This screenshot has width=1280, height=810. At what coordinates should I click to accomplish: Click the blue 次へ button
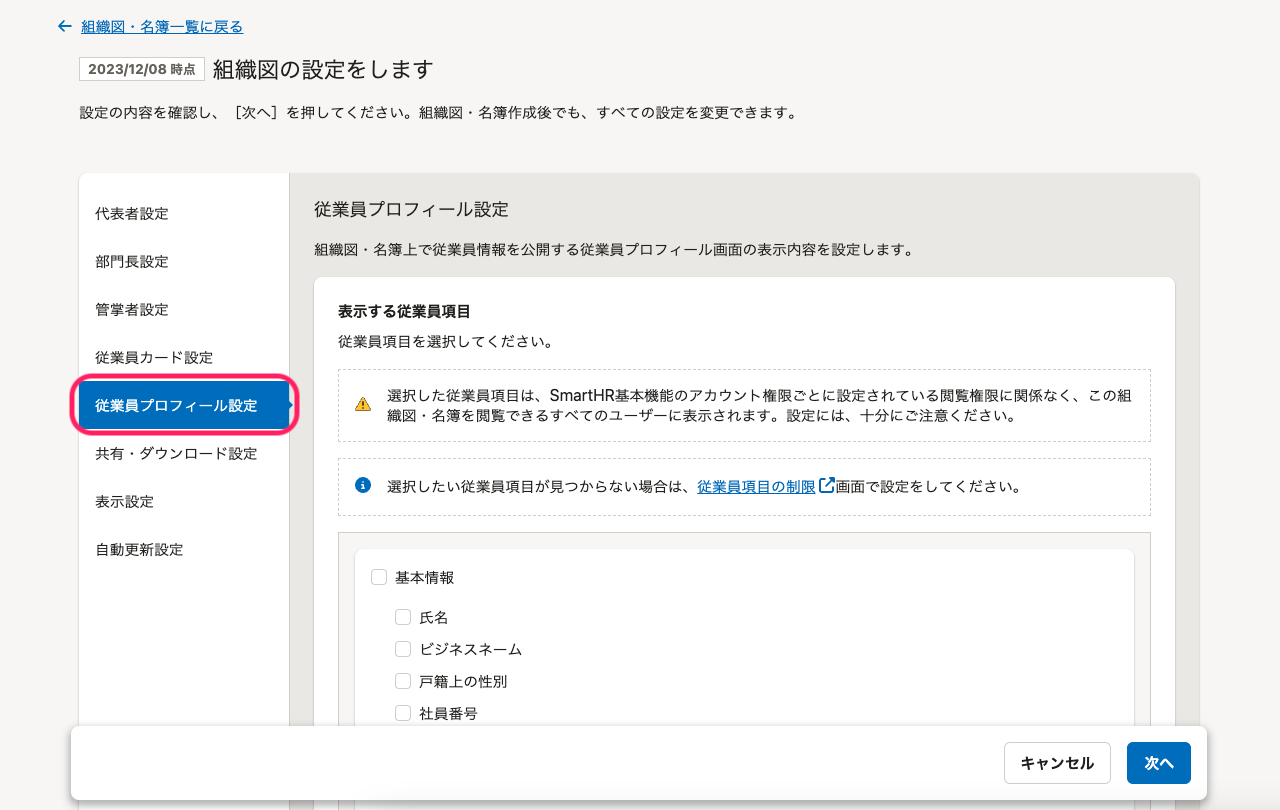tap(1158, 763)
